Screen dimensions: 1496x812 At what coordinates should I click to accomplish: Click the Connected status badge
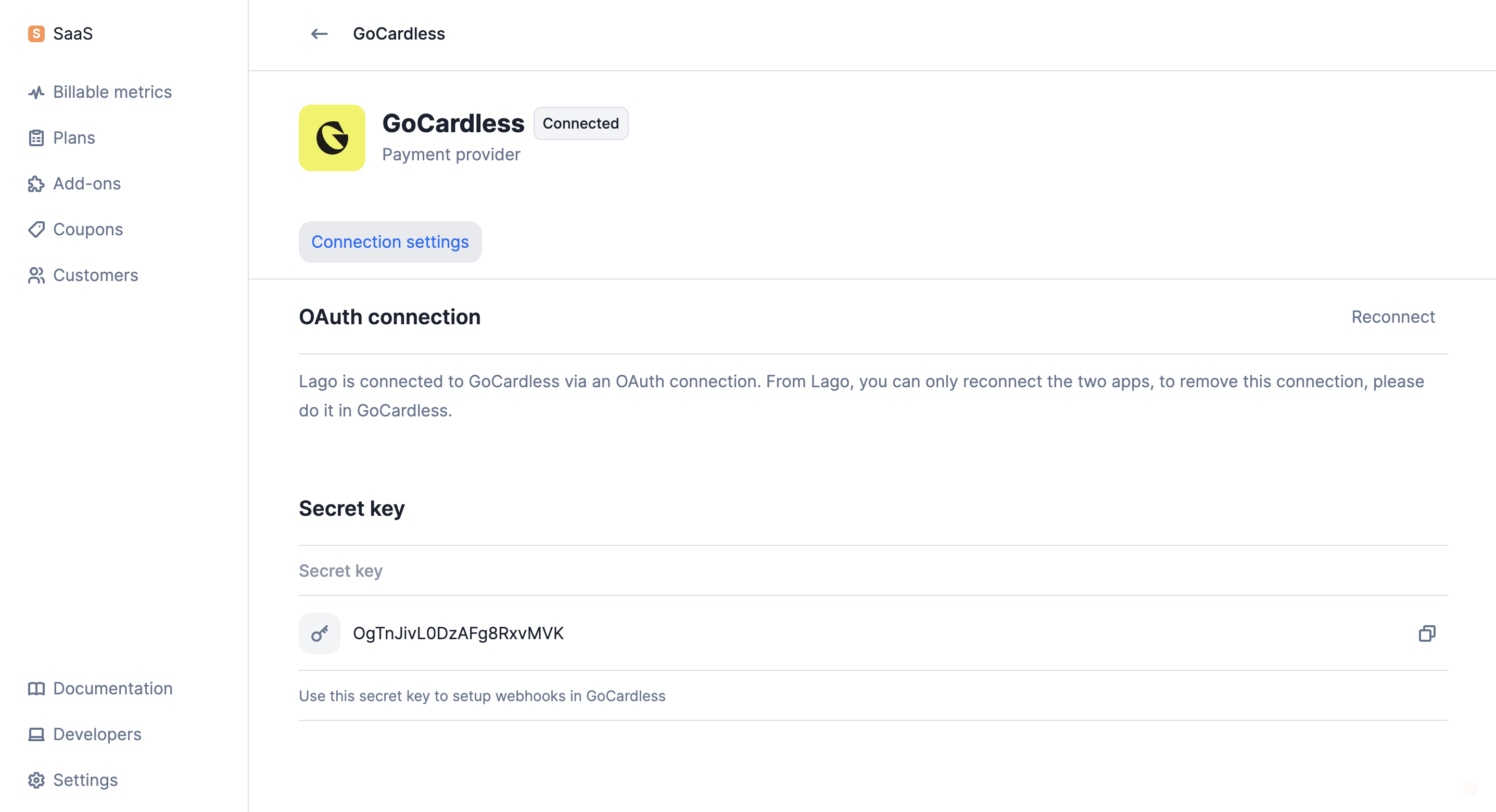click(581, 123)
